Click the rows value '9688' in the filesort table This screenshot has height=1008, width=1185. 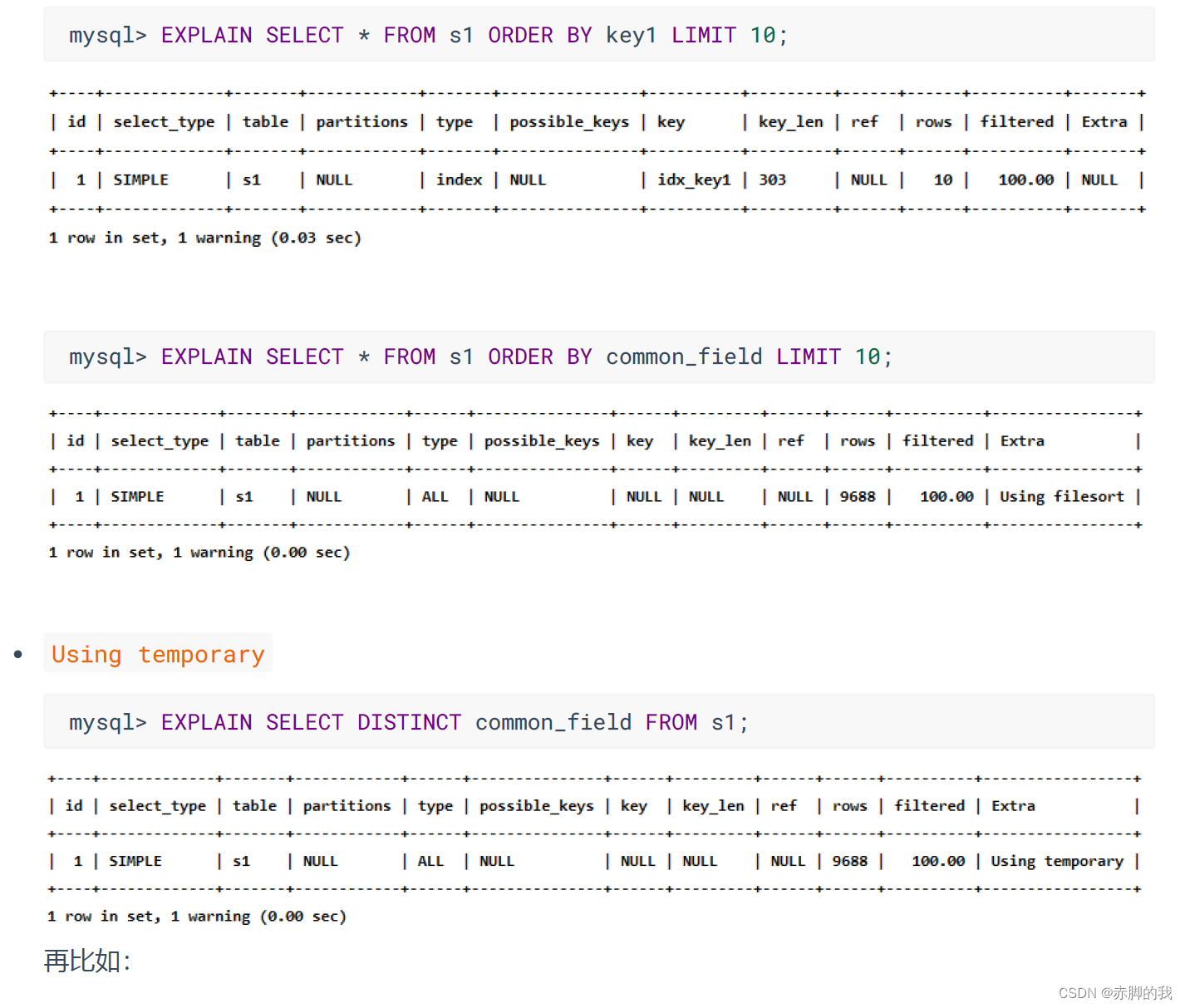pyautogui.click(x=857, y=496)
